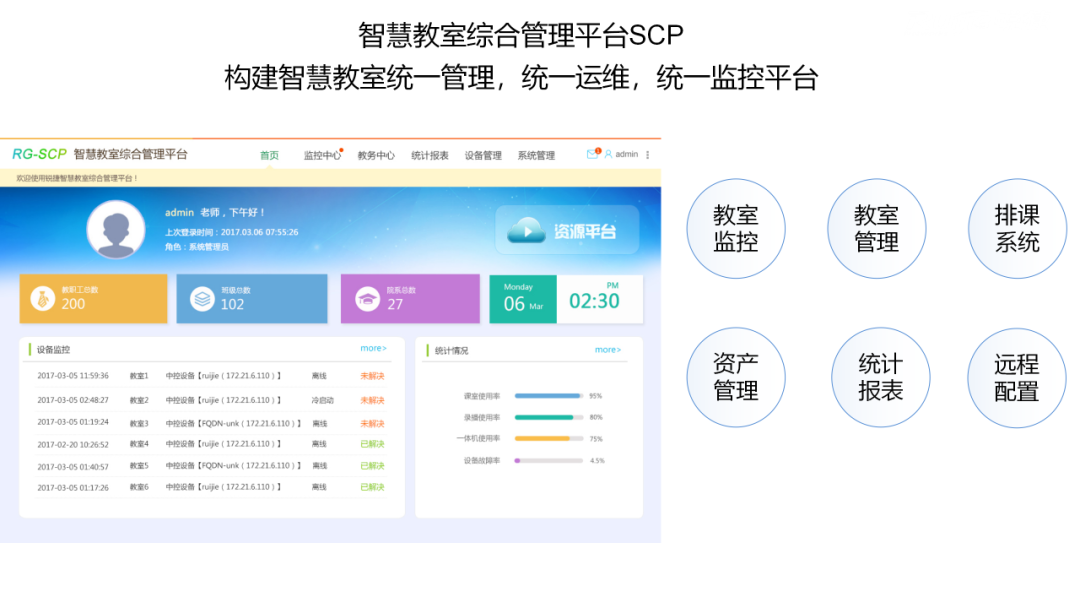Click the admin user avatar icon
1080x608 pixels.
pos(608,154)
